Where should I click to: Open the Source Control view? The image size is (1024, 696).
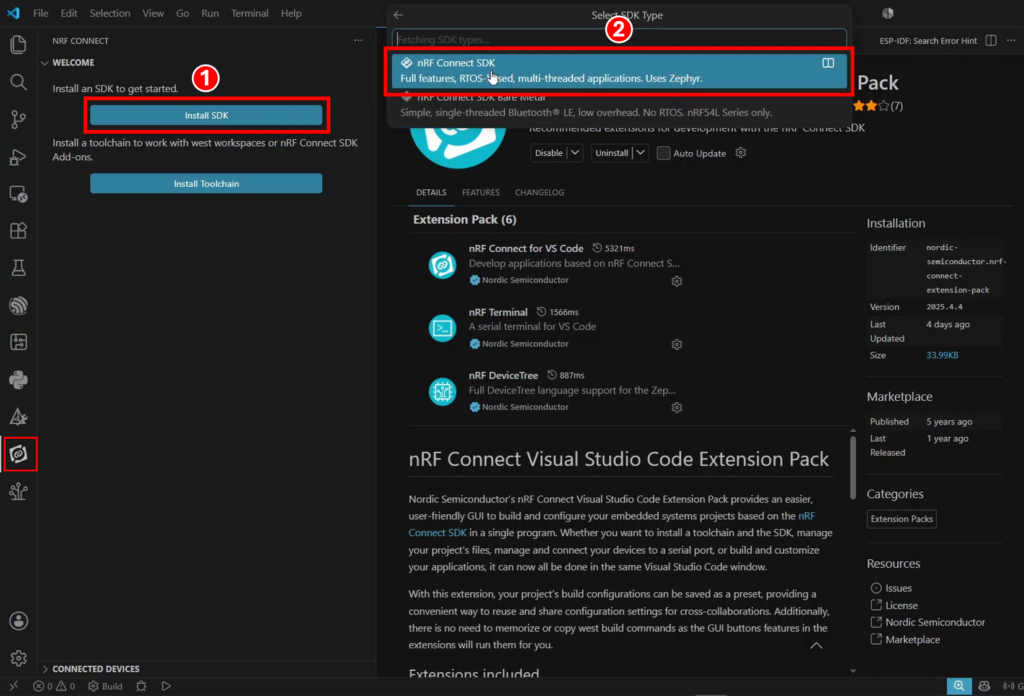(x=18, y=119)
